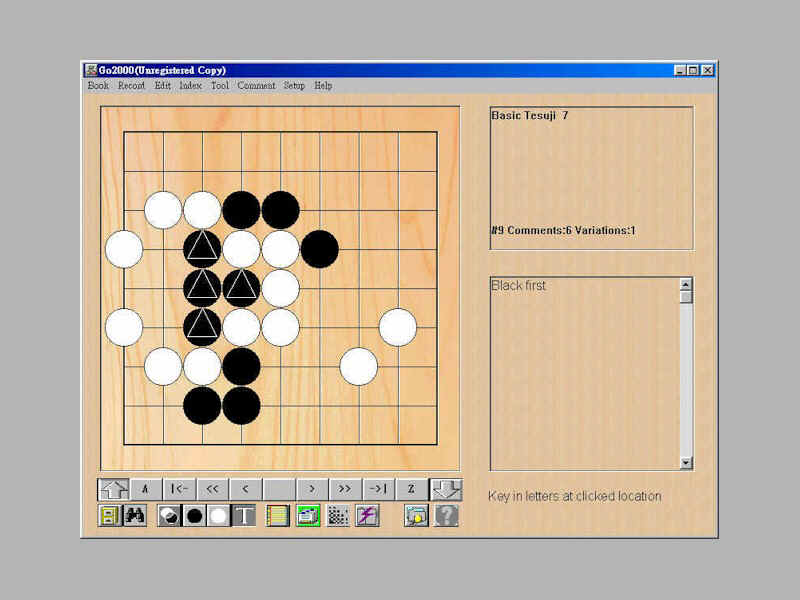The height and width of the screenshot is (600, 800).
Task: Click the purple lightning mark icon
Action: tap(367, 516)
